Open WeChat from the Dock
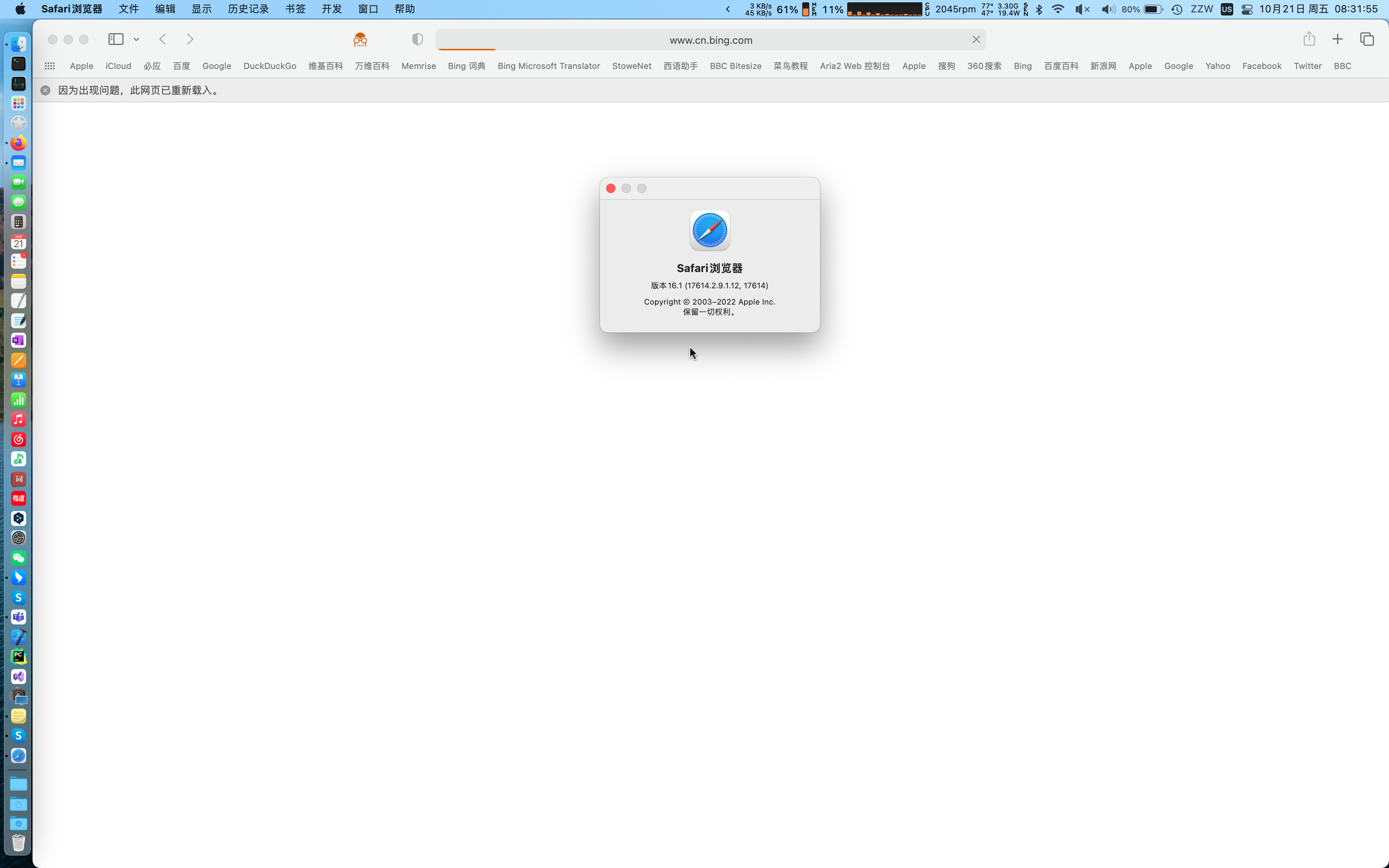The width and height of the screenshot is (1389, 868). click(x=18, y=558)
